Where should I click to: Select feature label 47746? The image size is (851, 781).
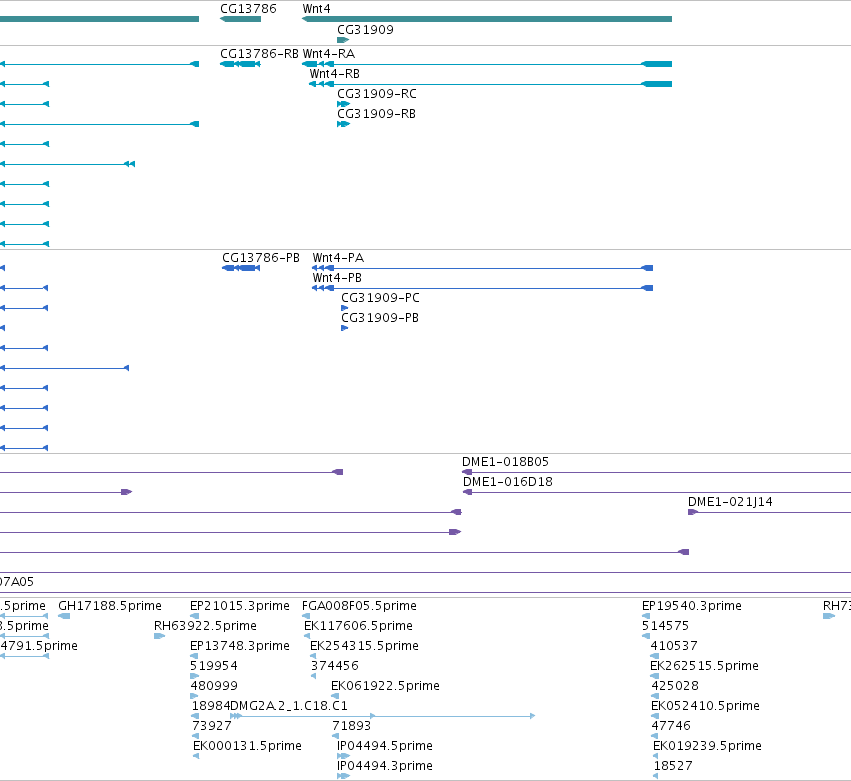click(x=671, y=726)
